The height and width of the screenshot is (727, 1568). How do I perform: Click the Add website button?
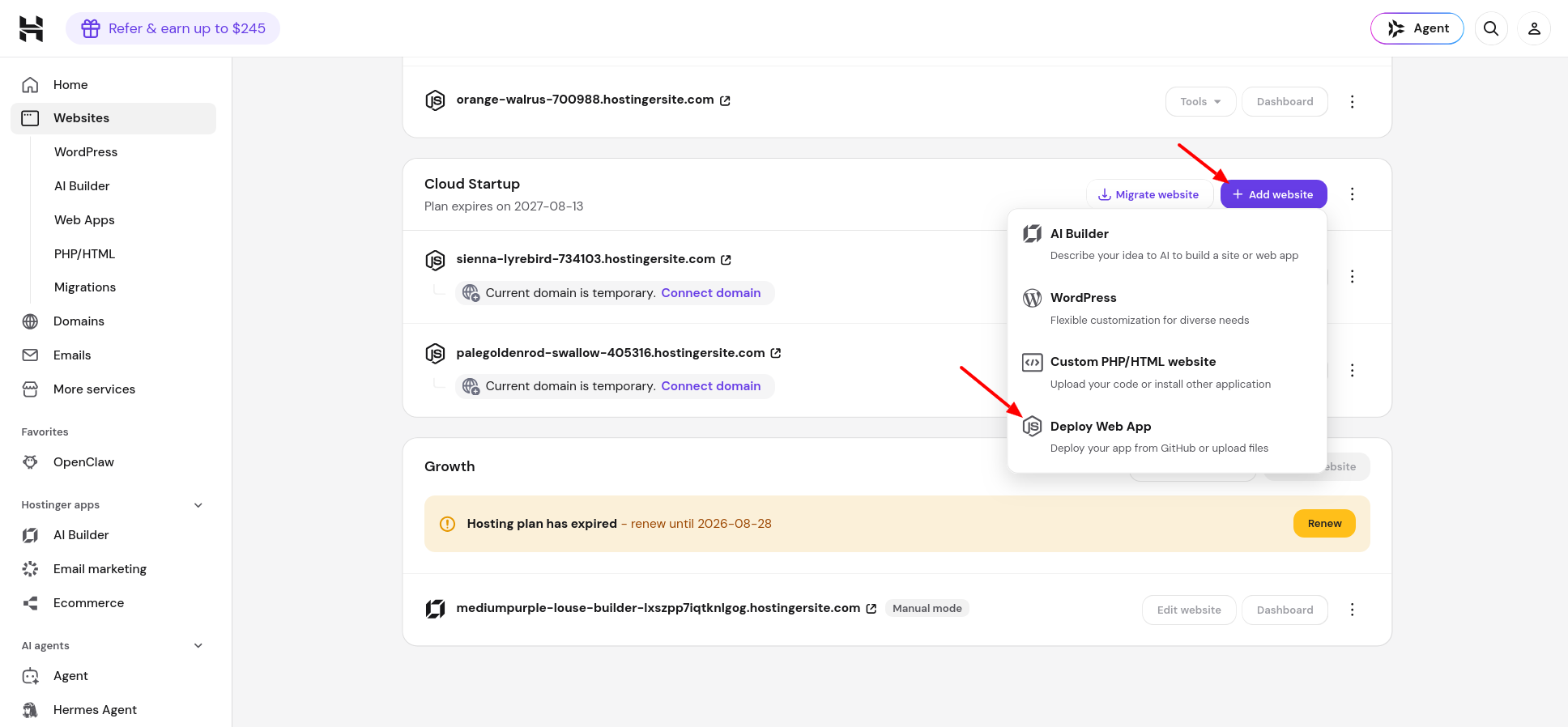(x=1273, y=194)
